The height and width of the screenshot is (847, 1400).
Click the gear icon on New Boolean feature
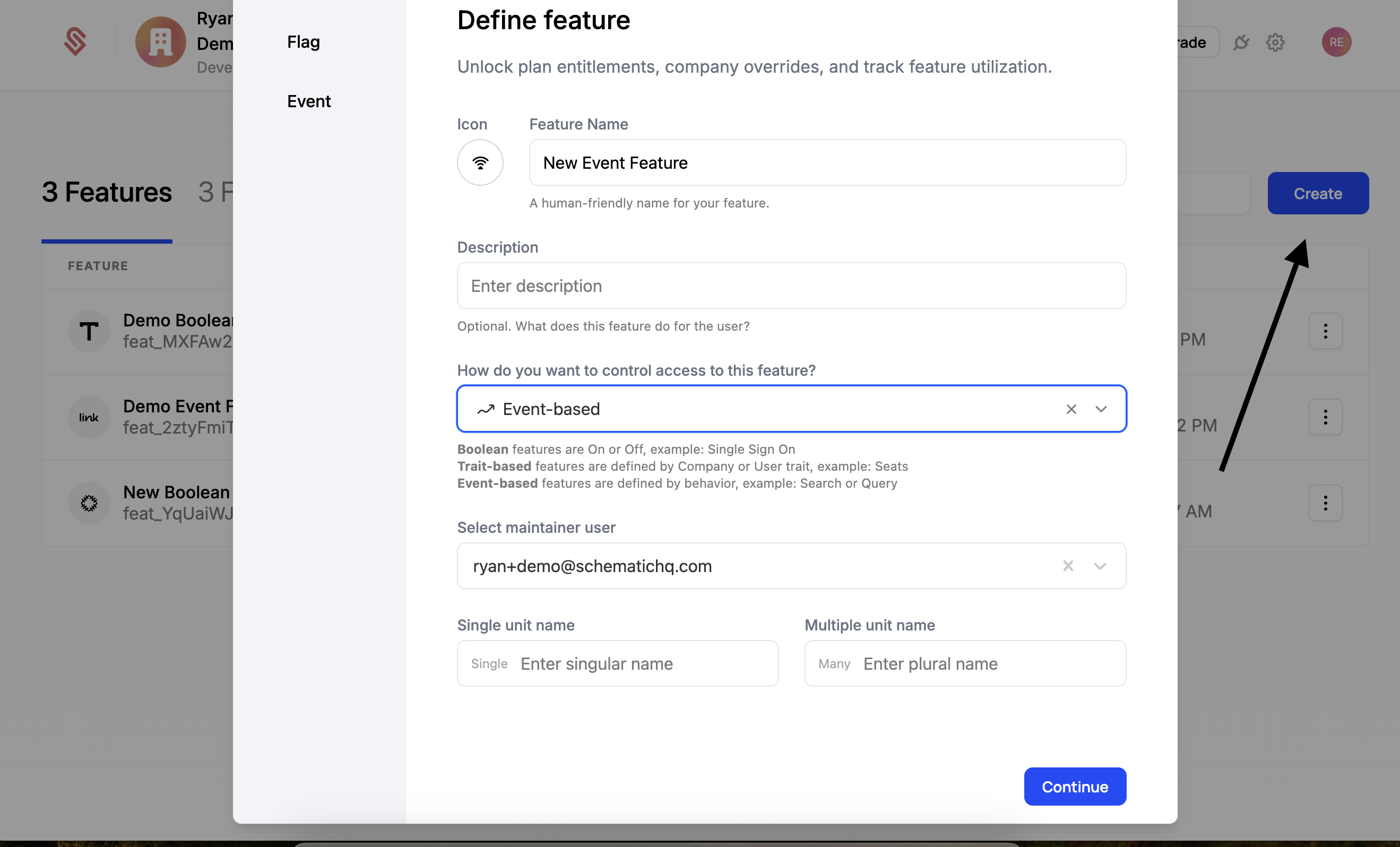(89, 503)
